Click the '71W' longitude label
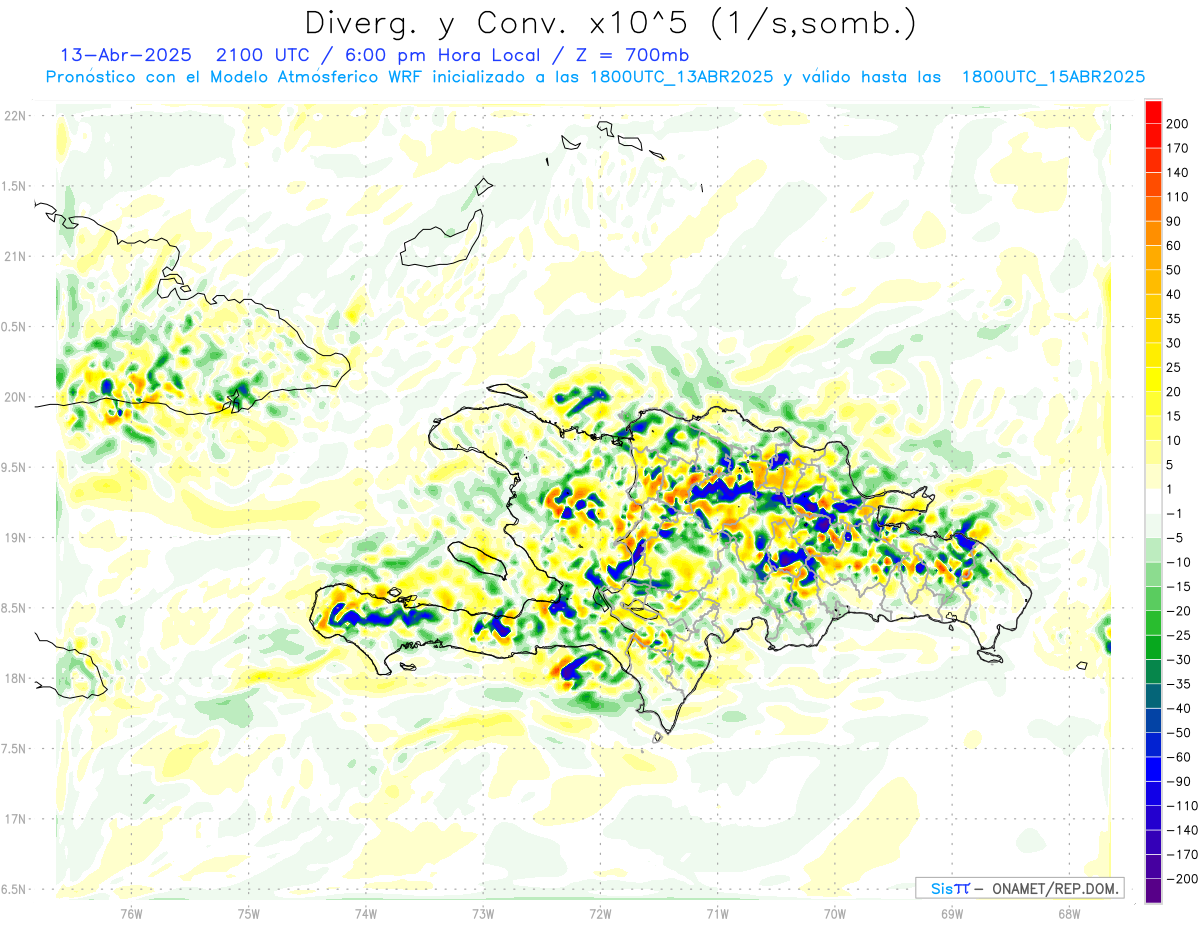Image resolution: width=1200 pixels, height=927 pixels. 717,912
